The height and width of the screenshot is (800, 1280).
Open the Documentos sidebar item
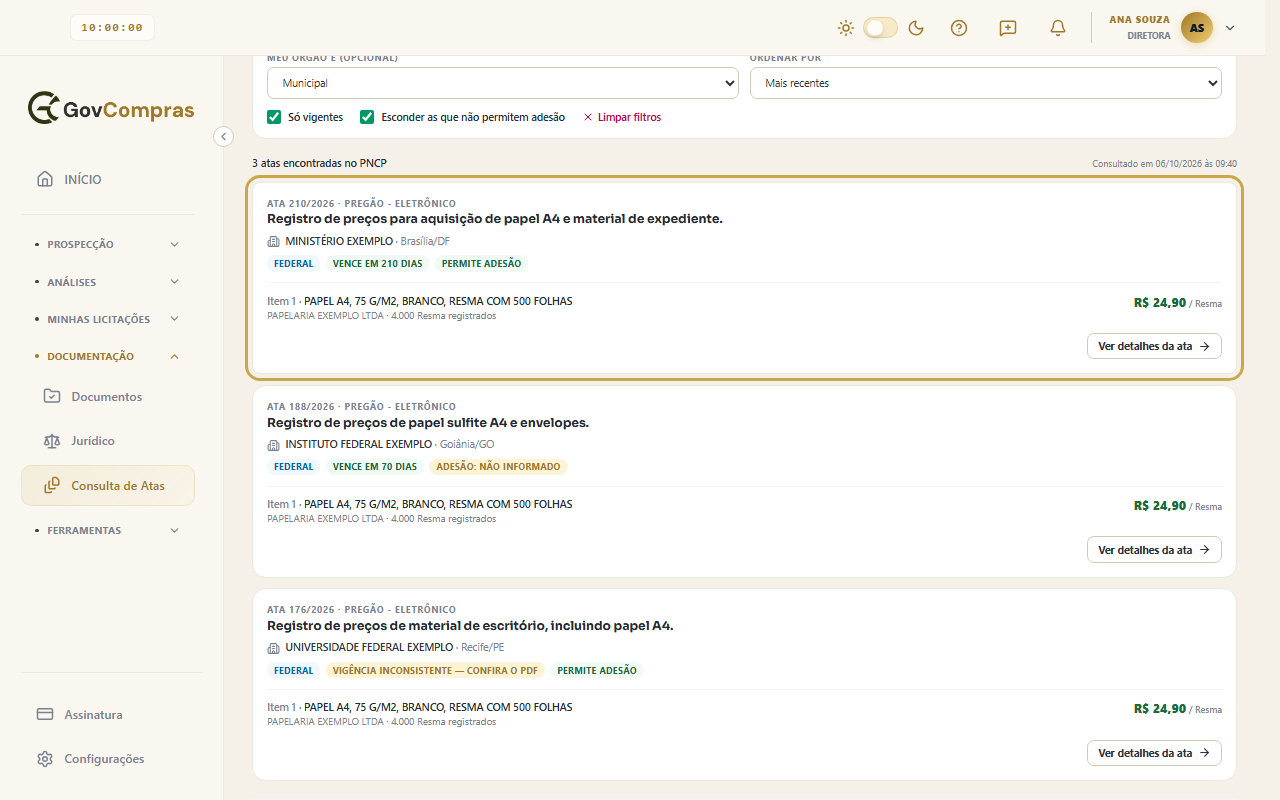108,397
